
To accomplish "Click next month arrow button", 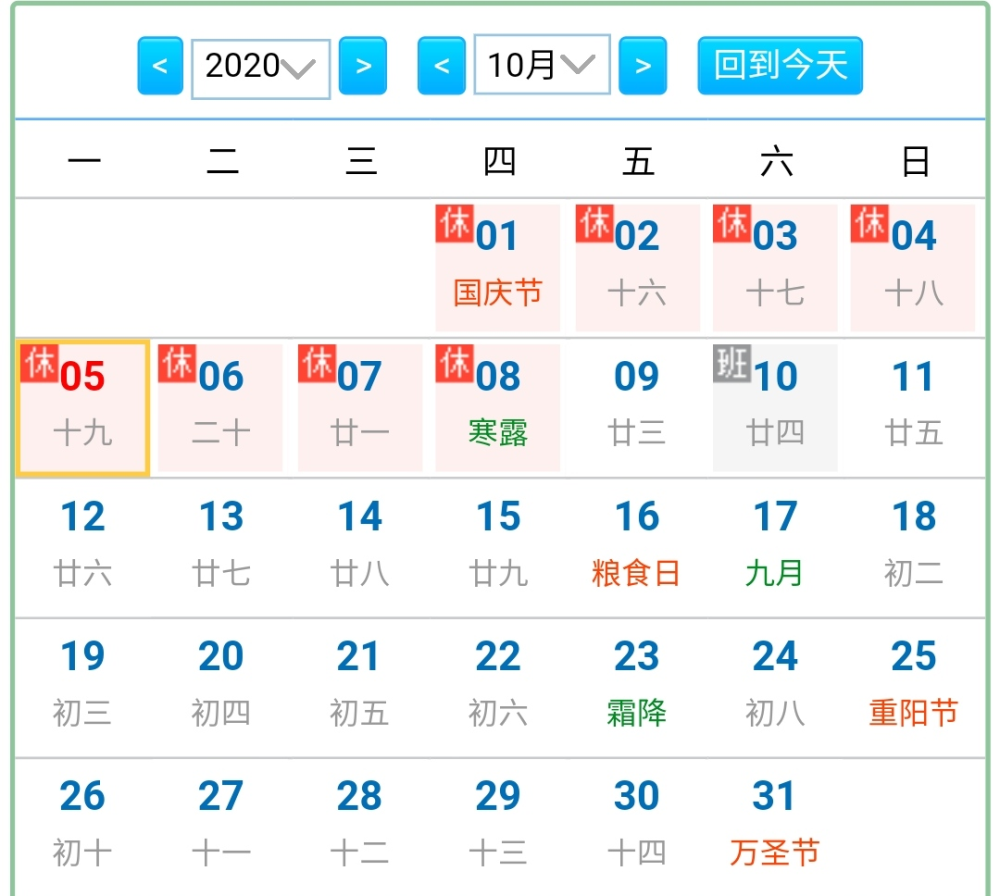I will 643,67.
